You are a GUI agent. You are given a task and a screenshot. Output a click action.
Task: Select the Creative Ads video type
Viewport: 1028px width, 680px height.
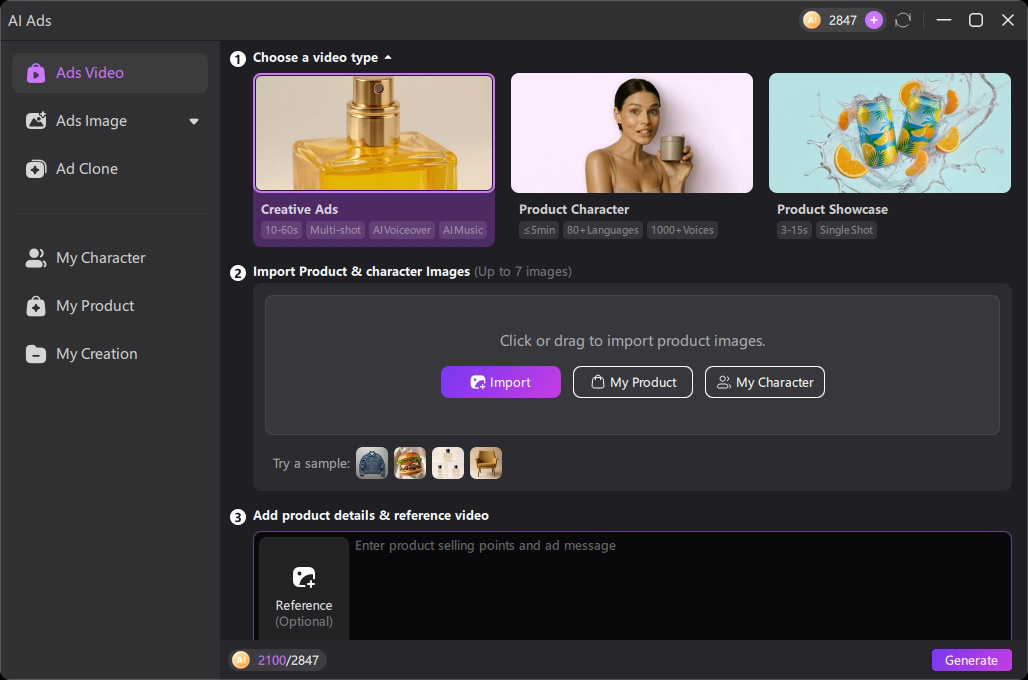click(x=374, y=159)
